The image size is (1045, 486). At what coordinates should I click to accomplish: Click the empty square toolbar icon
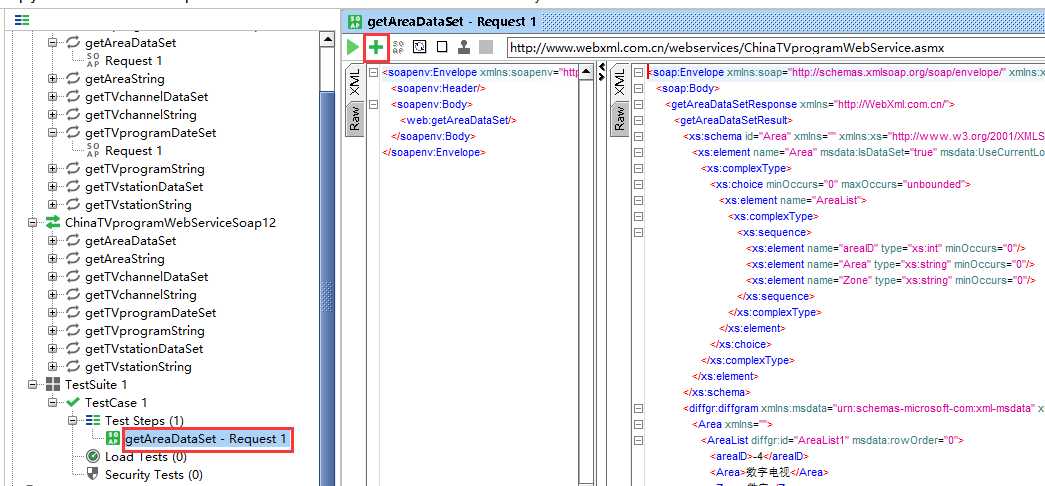coord(441,47)
